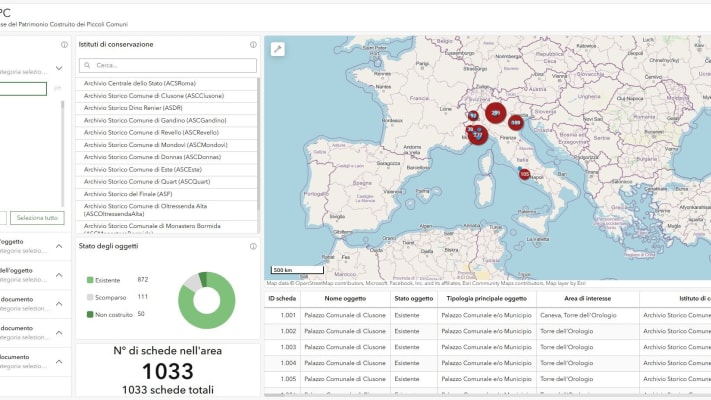The image size is (711, 400).
Task: Click table row with ID 1.001
Action: tap(487, 315)
